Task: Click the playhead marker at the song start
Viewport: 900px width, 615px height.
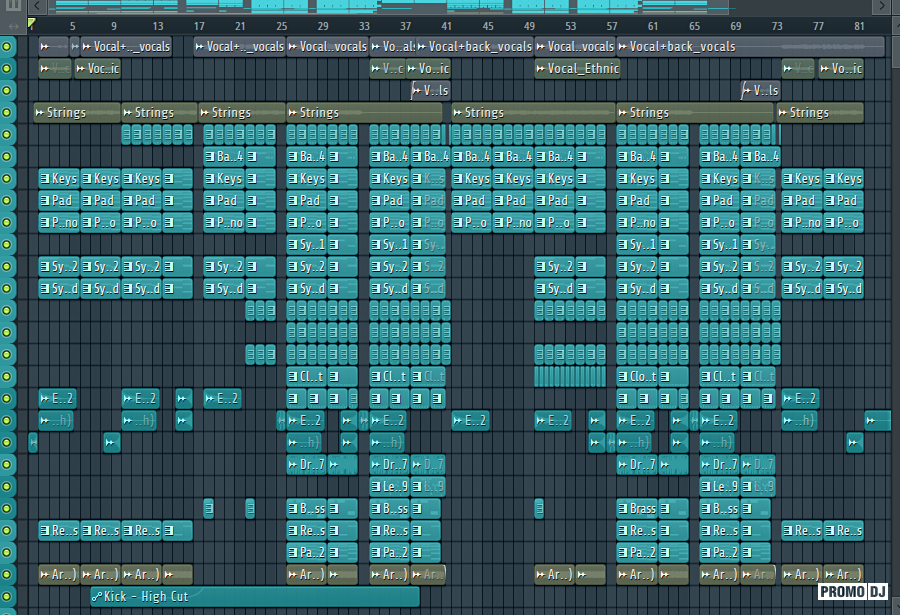Action: point(32,24)
